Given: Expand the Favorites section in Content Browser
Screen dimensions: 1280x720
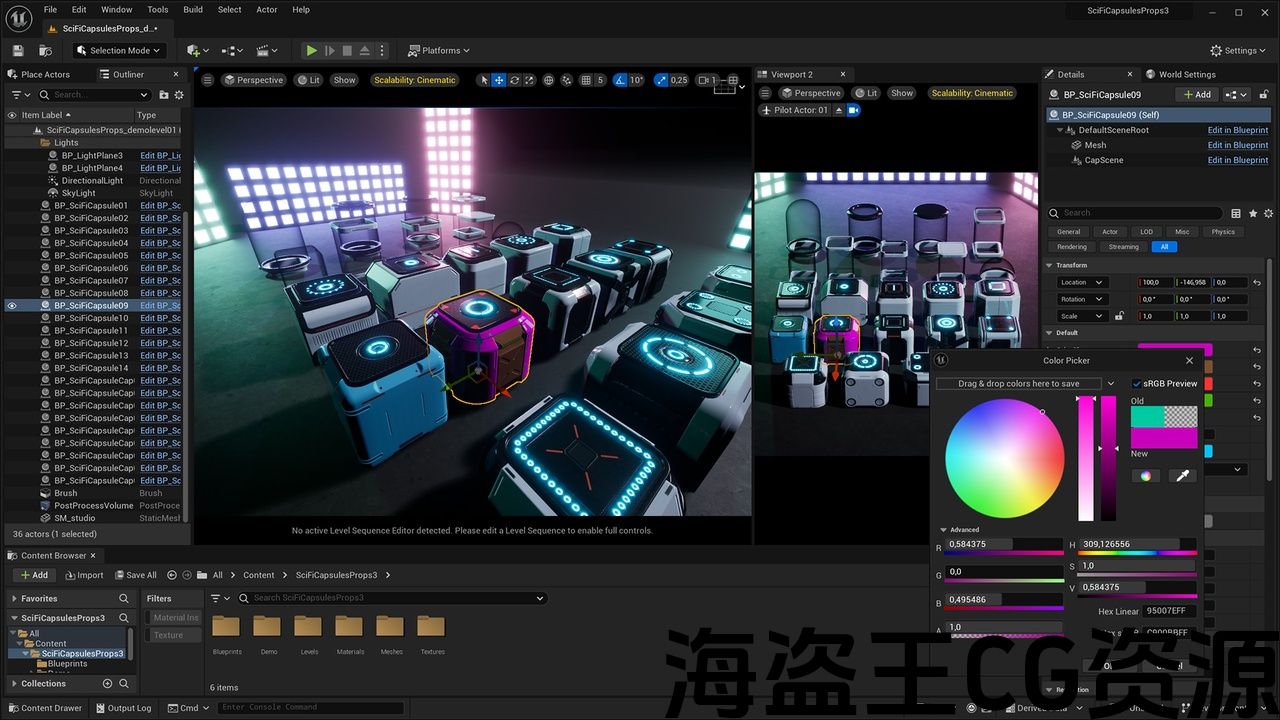Looking at the screenshot, I should click(x=14, y=599).
